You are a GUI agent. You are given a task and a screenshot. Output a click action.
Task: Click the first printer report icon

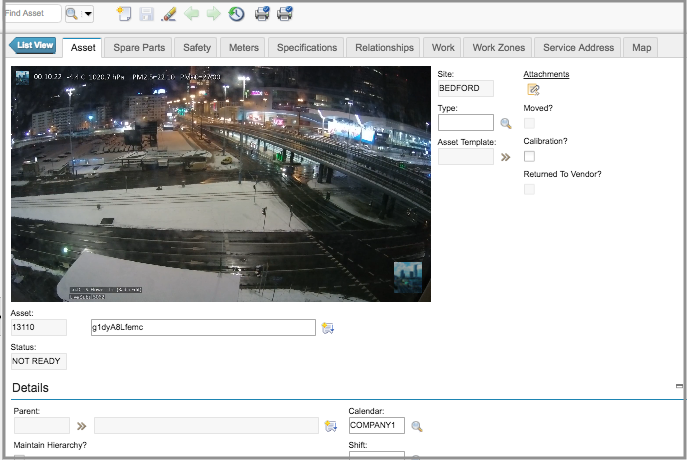point(262,14)
